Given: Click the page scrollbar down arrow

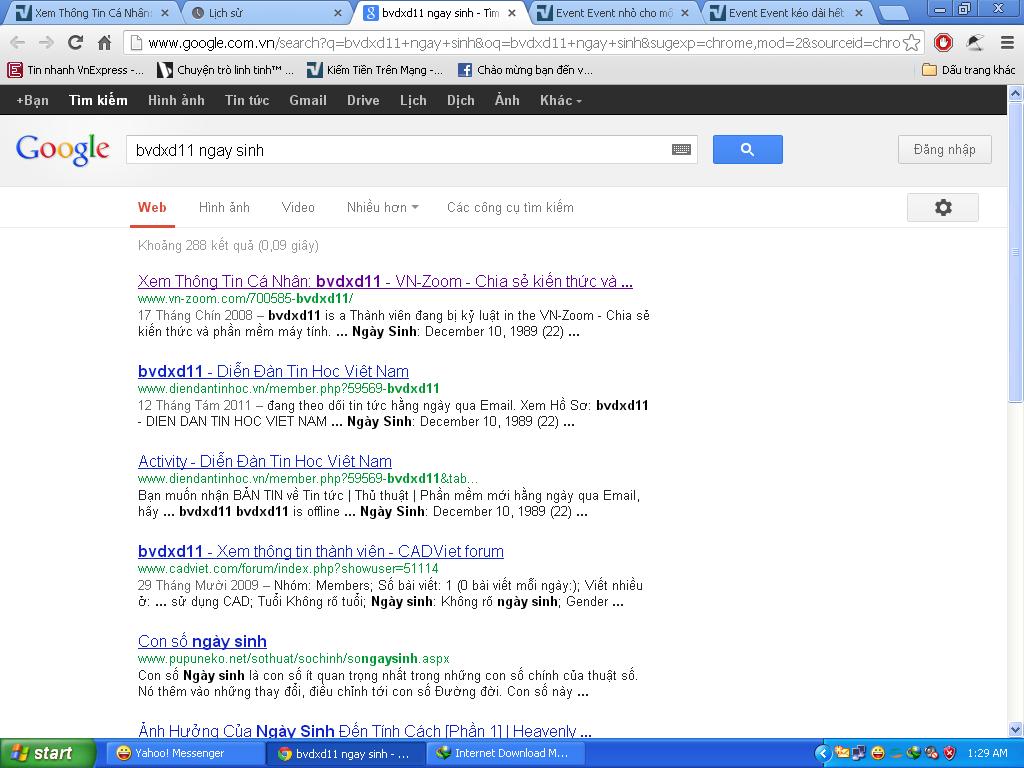Looking at the screenshot, I should point(1016,729).
